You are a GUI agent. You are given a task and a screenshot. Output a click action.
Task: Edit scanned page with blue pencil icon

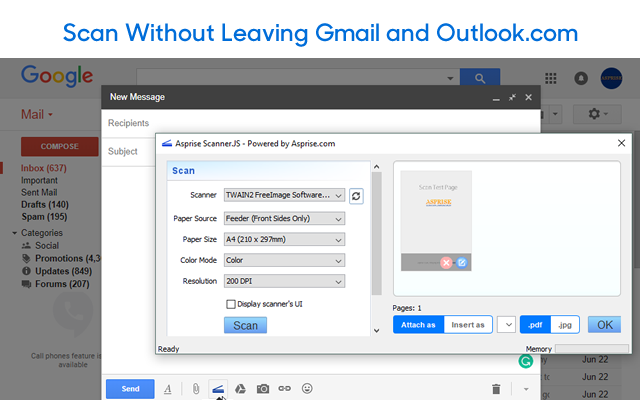462,262
